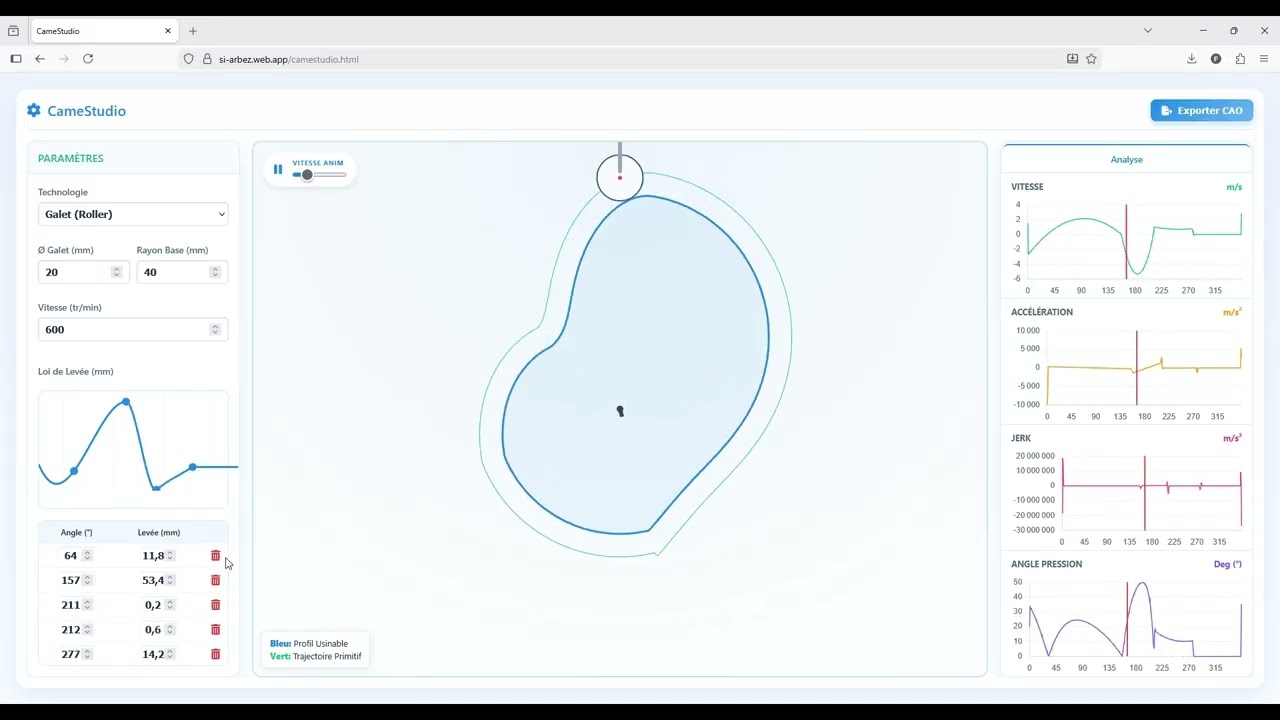Reload the page in the browser
Image resolution: width=1280 pixels, height=720 pixels.
[88, 59]
